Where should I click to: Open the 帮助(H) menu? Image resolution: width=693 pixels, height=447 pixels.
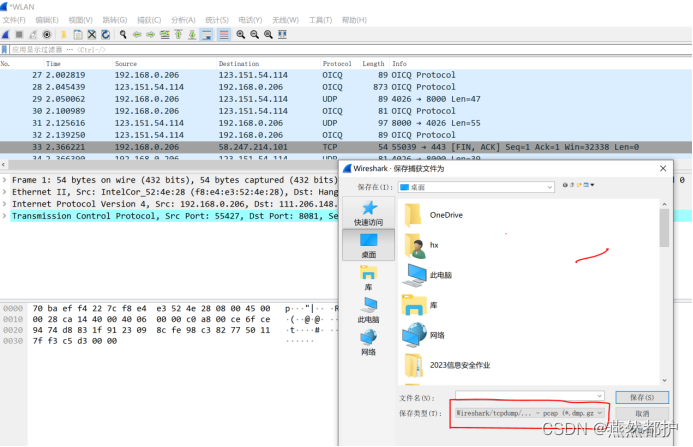[x=354, y=20]
